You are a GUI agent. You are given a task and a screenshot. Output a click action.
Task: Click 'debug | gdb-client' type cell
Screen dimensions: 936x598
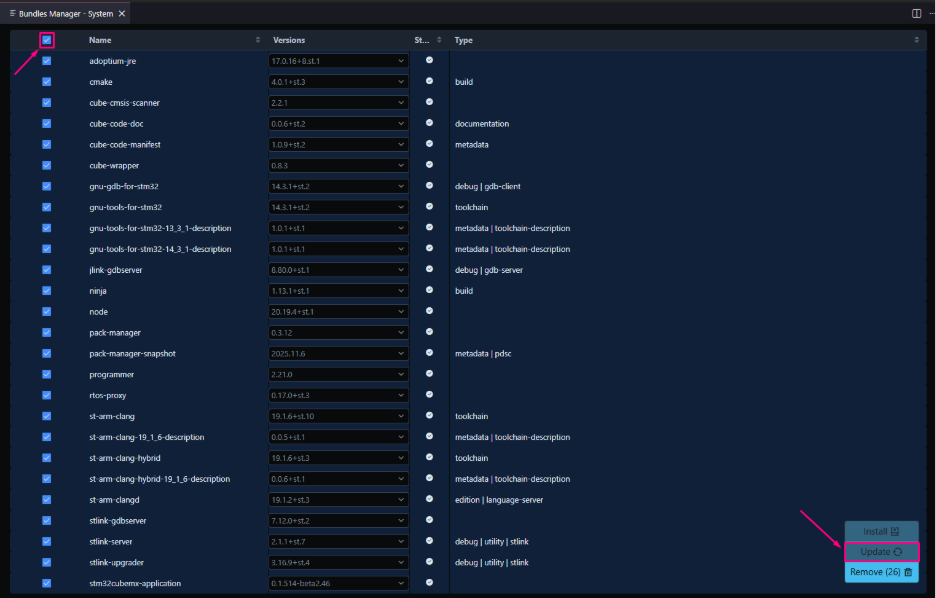tap(488, 186)
